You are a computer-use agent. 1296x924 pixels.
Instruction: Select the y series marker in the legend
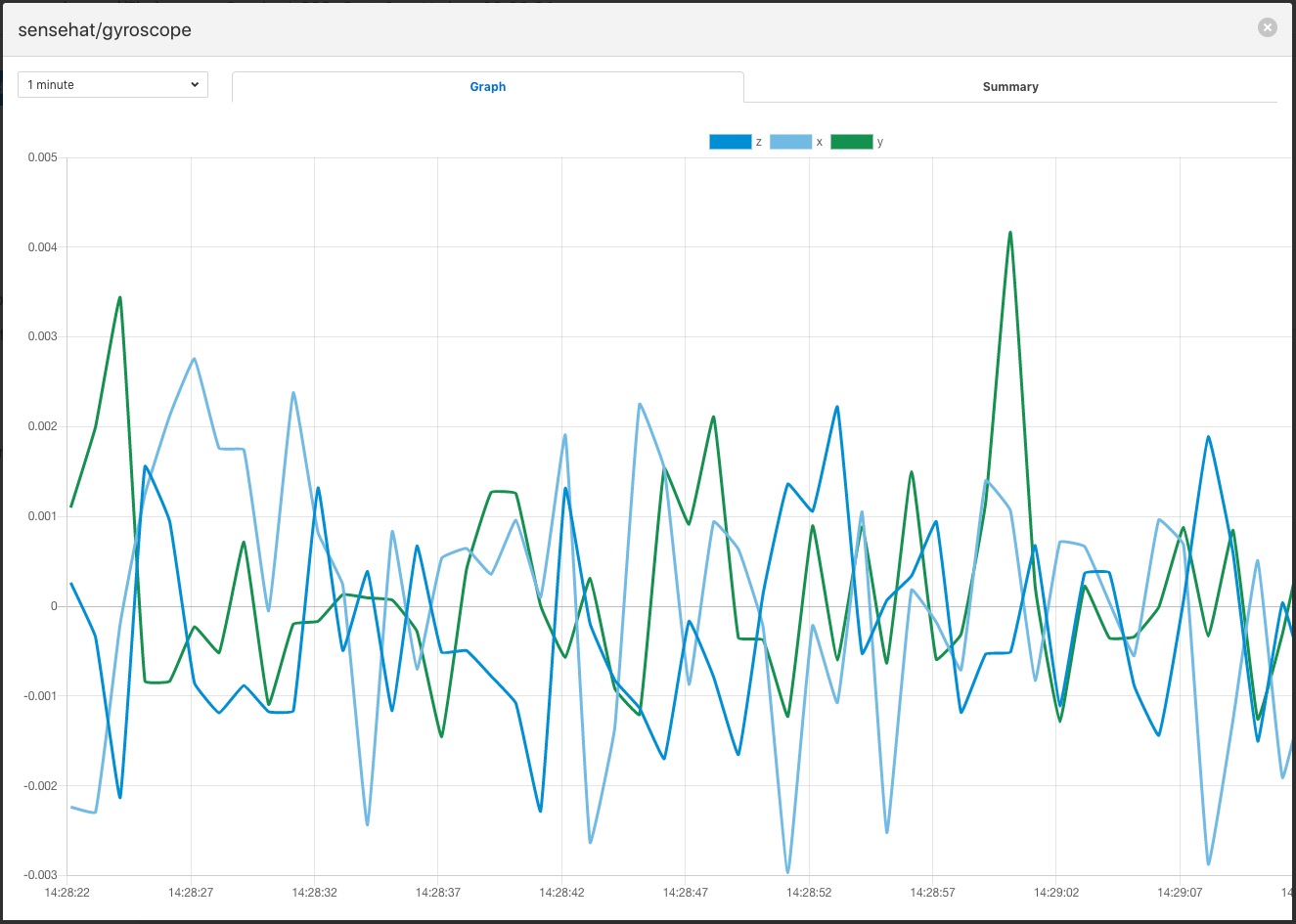853,141
